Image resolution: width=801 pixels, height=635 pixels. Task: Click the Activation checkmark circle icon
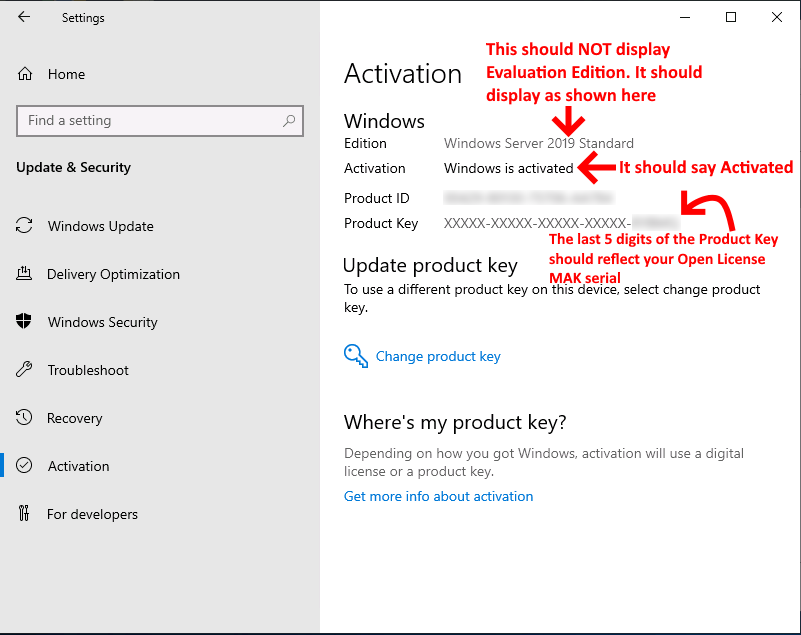[x=25, y=466]
